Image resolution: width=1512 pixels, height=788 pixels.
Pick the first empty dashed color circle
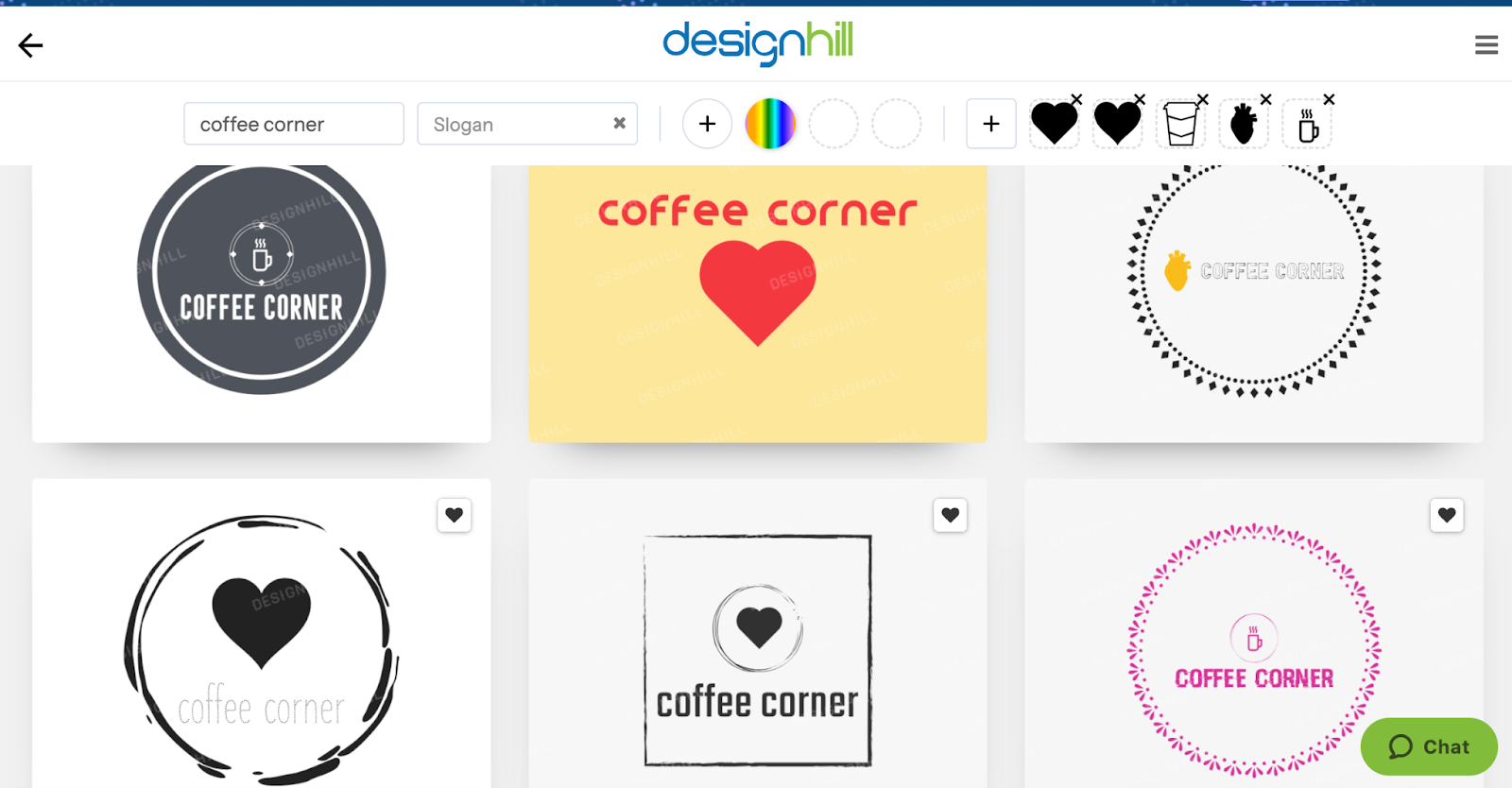[833, 124]
